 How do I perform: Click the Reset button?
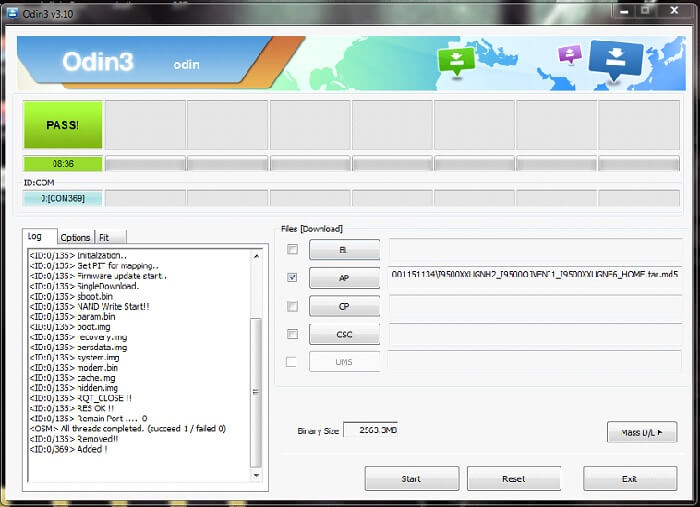coord(514,478)
